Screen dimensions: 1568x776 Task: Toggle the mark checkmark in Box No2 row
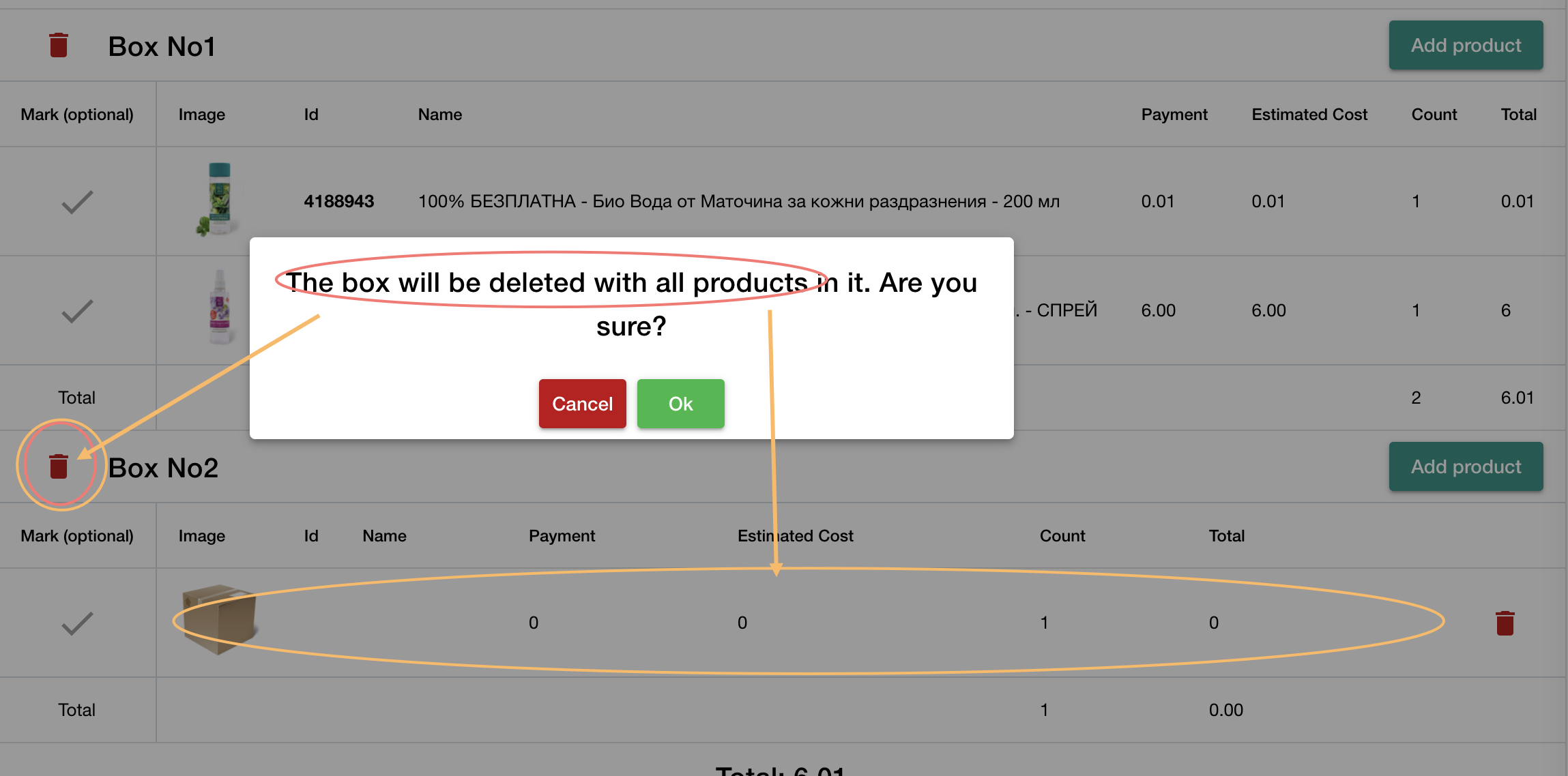coord(77,623)
